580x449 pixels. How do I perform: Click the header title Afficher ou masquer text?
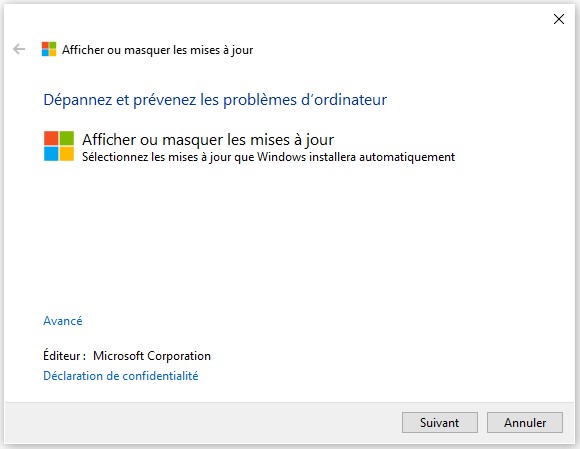tap(157, 50)
